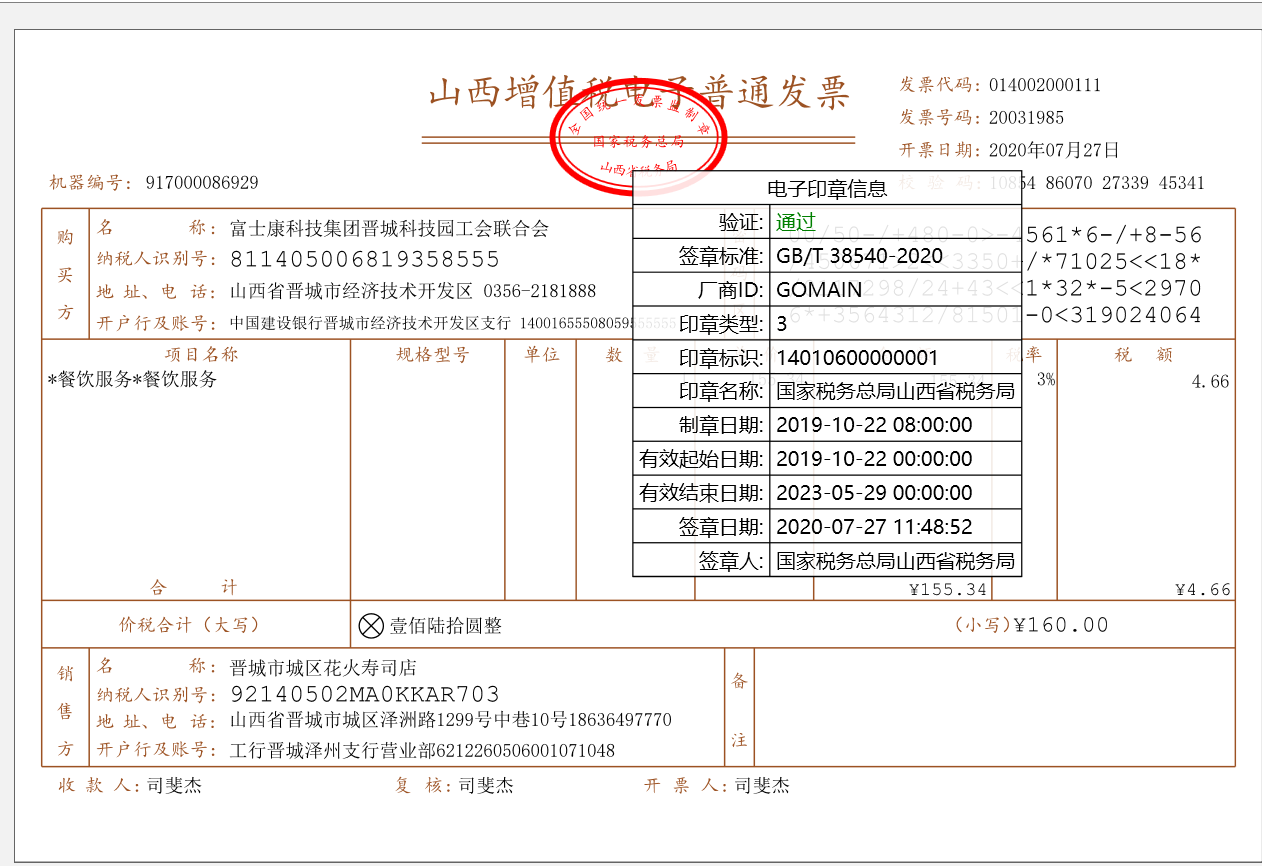1262x866 pixels.
Task: Select seller bank account 工行晋城泽州支行营业部
Action: [x=330, y=750]
